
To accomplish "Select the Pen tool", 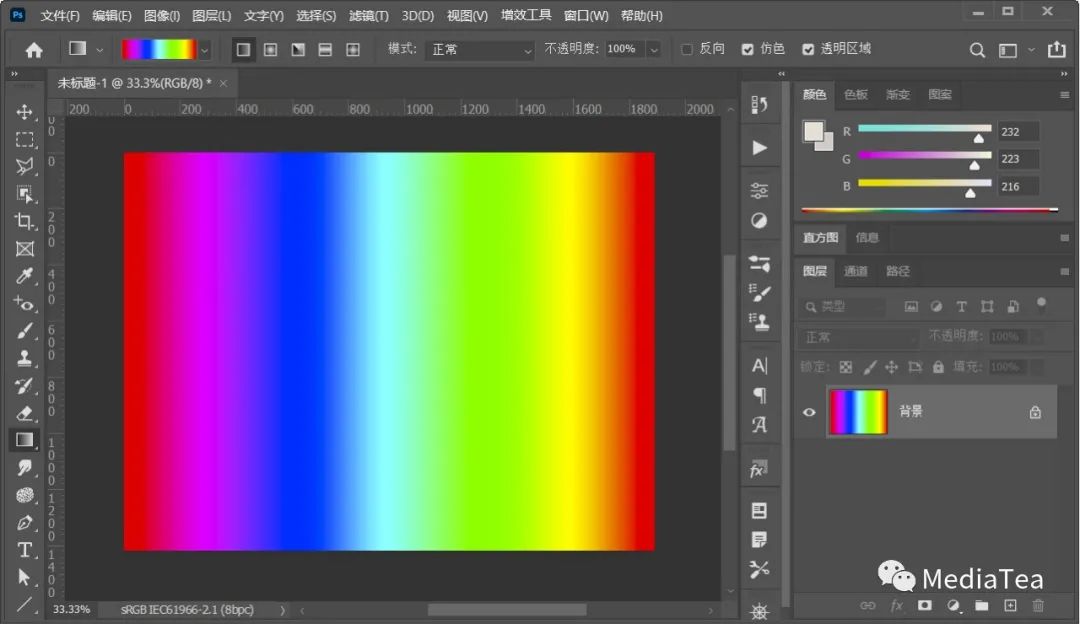I will (25, 523).
